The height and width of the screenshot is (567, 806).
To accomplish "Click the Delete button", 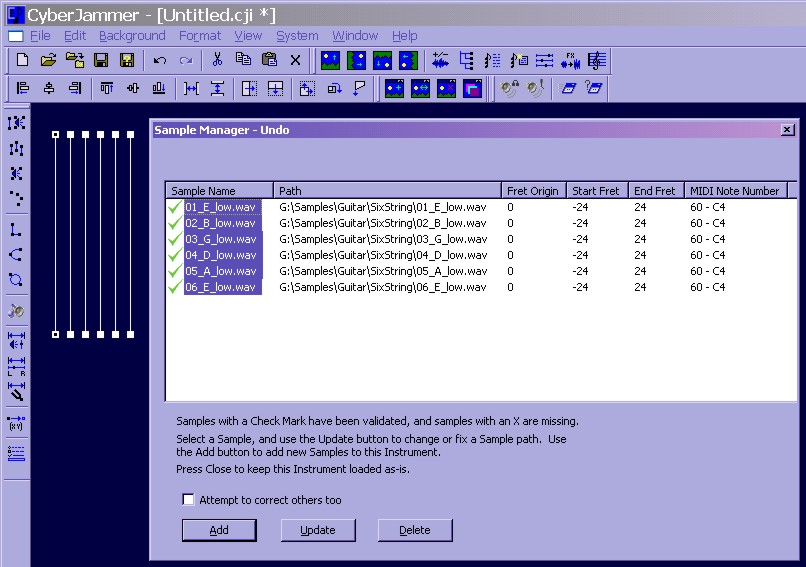I will (x=415, y=530).
